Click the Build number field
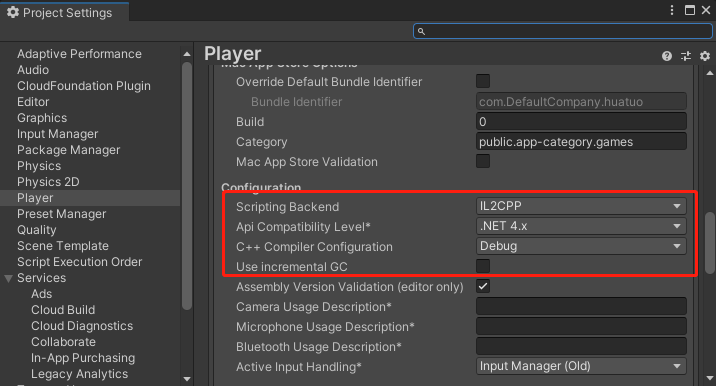 tap(581, 122)
